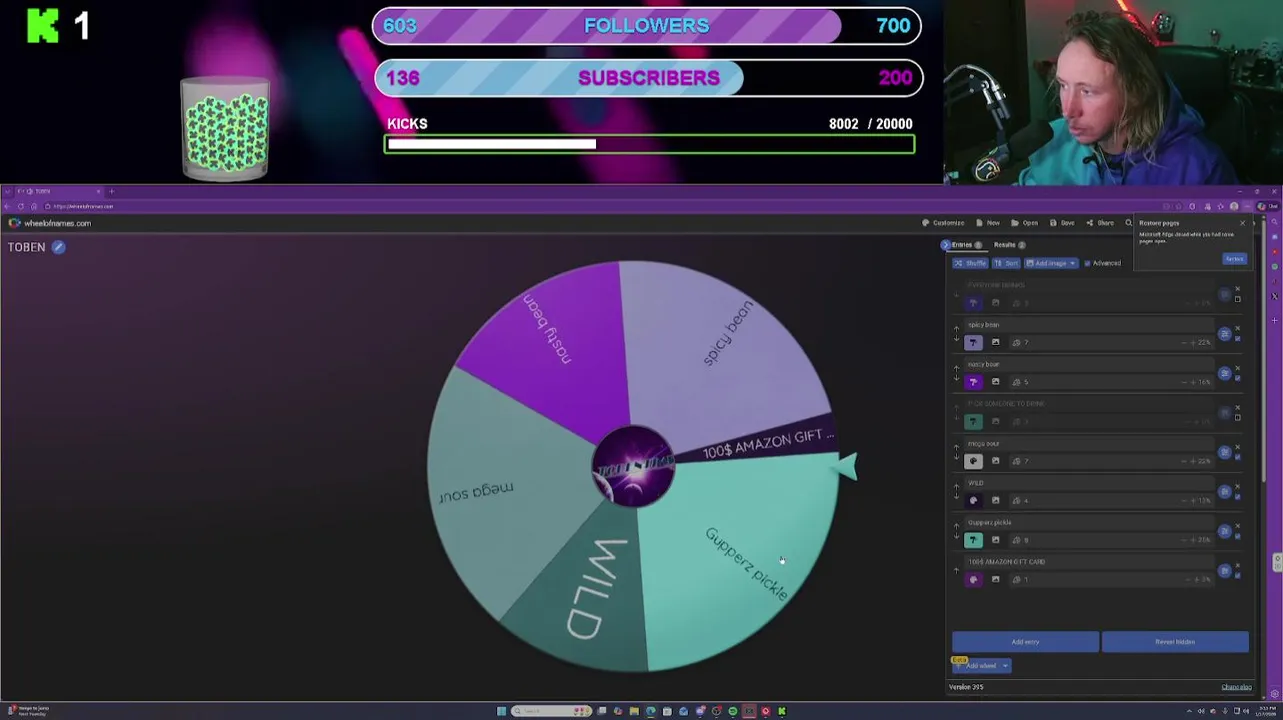Image resolution: width=1283 pixels, height=720 pixels.
Task: Collapse the entries panel with arrow icon
Action: point(945,245)
